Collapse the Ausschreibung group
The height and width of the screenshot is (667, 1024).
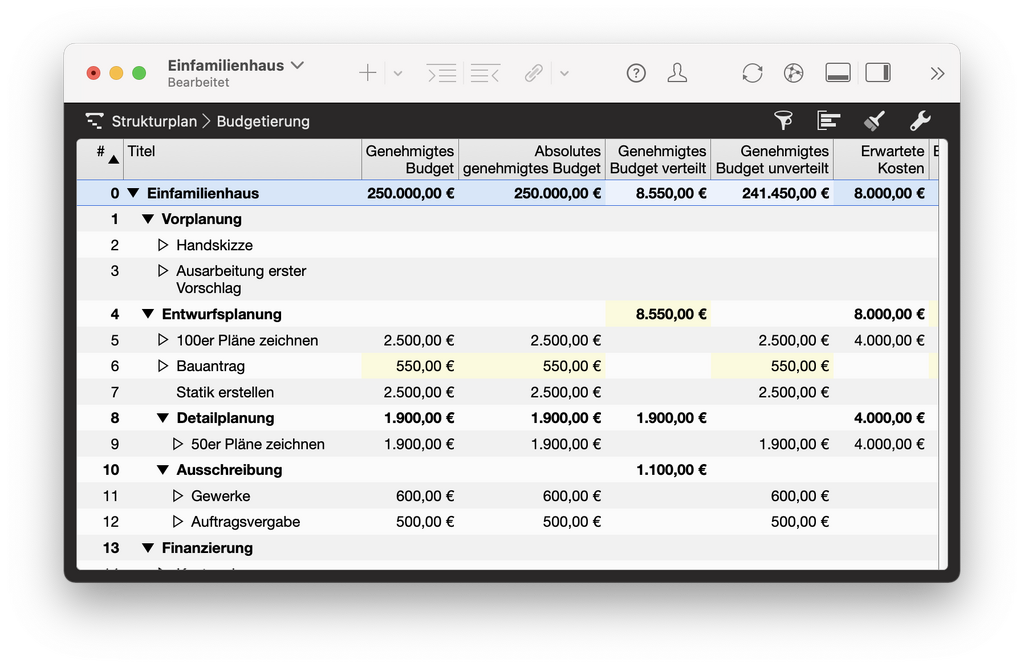(x=163, y=470)
